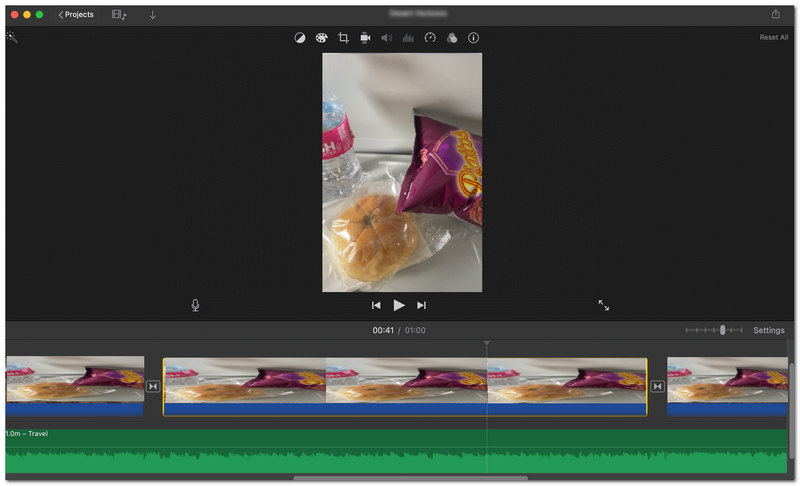The width and height of the screenshot is (800, 486).
Task: Click the playhead marker on timeline
Action: [487, 343]
